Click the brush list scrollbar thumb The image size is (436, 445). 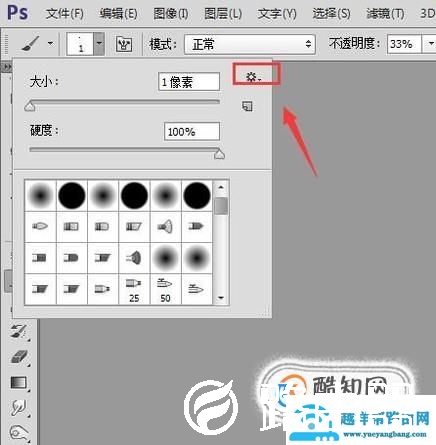(x=221, y=206)
